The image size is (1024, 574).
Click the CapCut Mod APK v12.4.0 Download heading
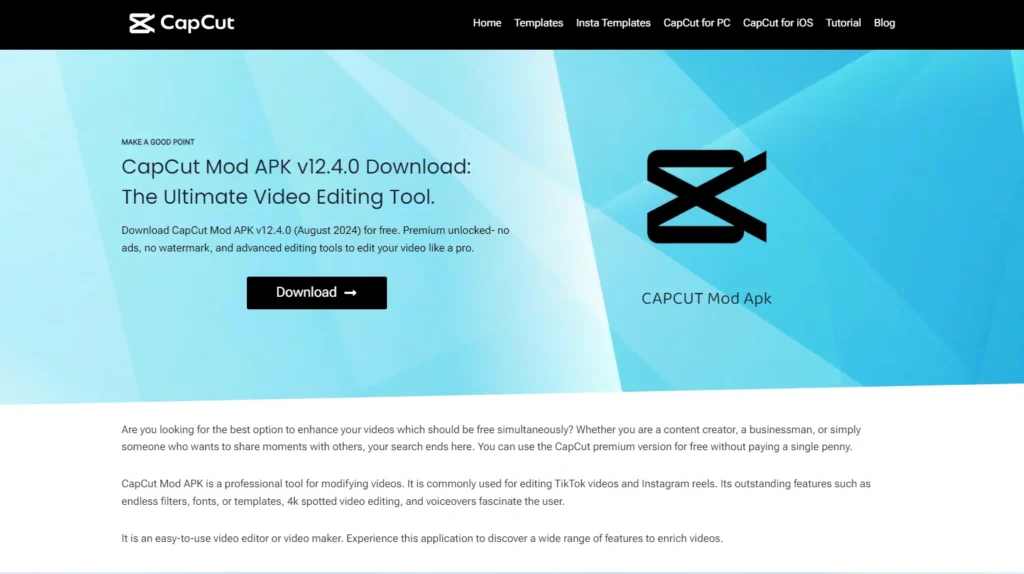[x=296, y=182]
